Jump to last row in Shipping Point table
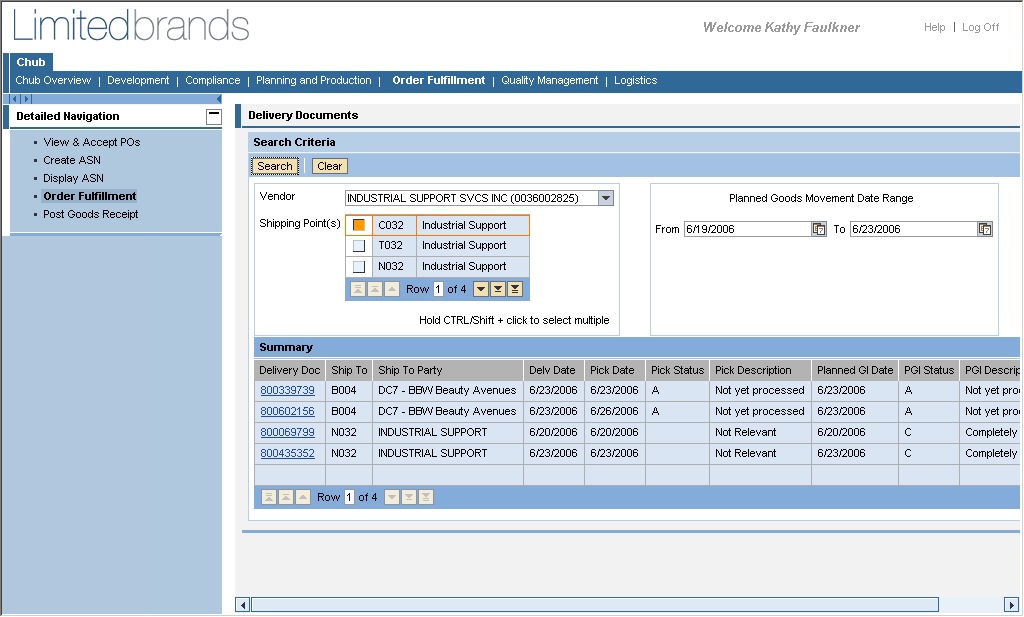 (515, 289)
